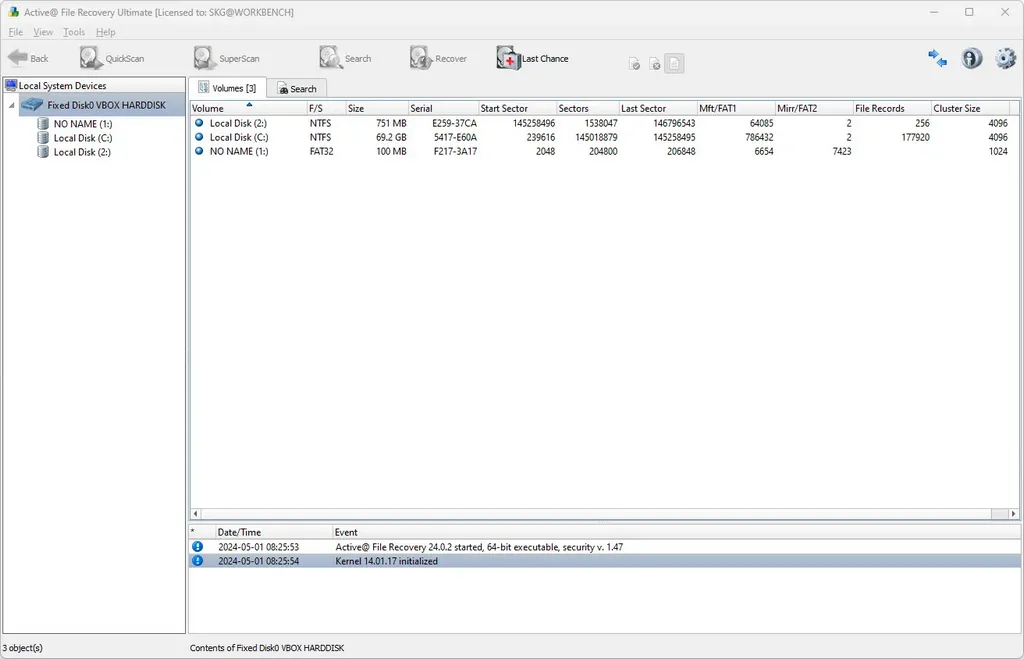This screenshot has width=1024, height=659.
Task: Click the Local Disk (C:) tree drive icon
Action: click(x=43, y=138)
